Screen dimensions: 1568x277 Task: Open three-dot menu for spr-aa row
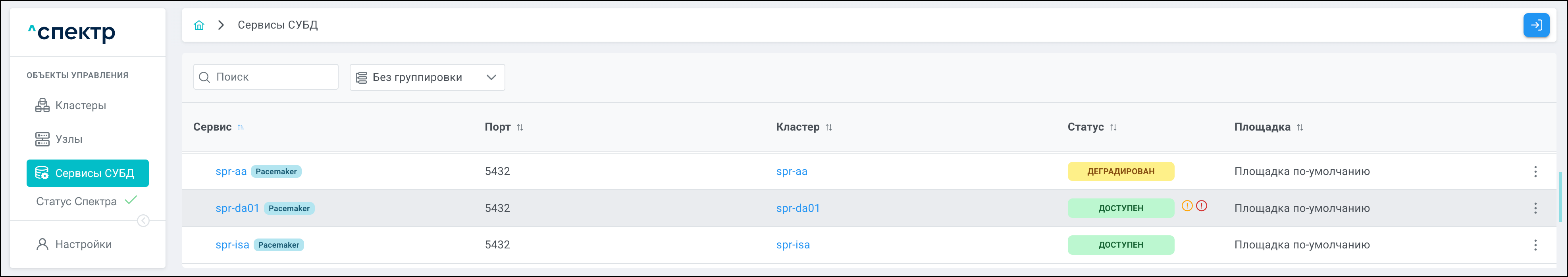(1535, 172)
